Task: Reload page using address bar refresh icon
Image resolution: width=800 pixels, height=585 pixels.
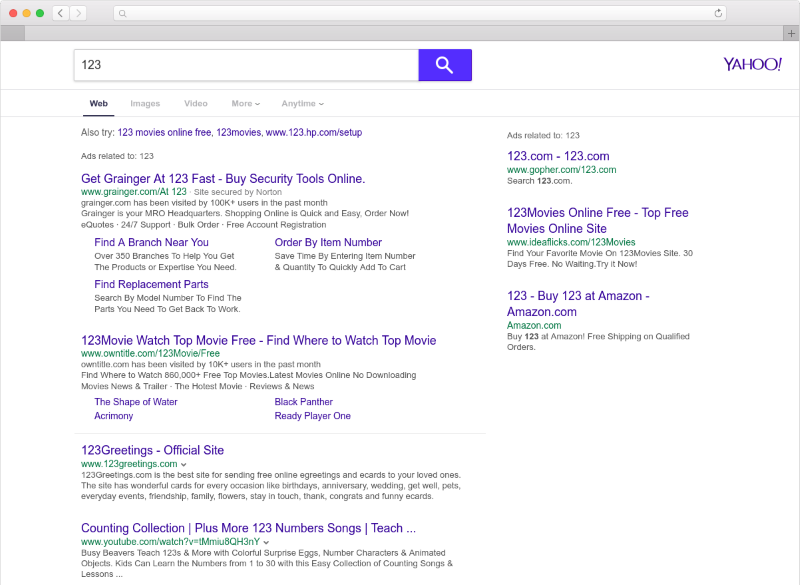Action: pyautogui.click(x=718, y=13)
